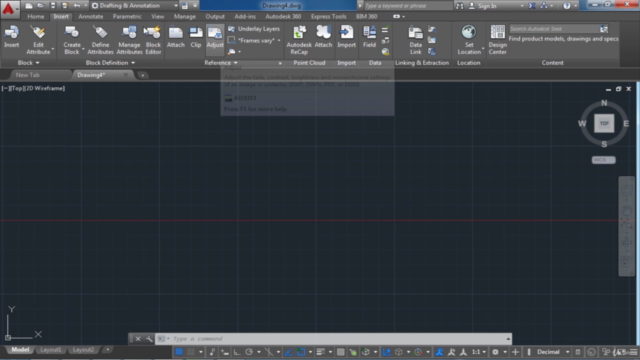Toggle polar tracking in status bar

249,352
